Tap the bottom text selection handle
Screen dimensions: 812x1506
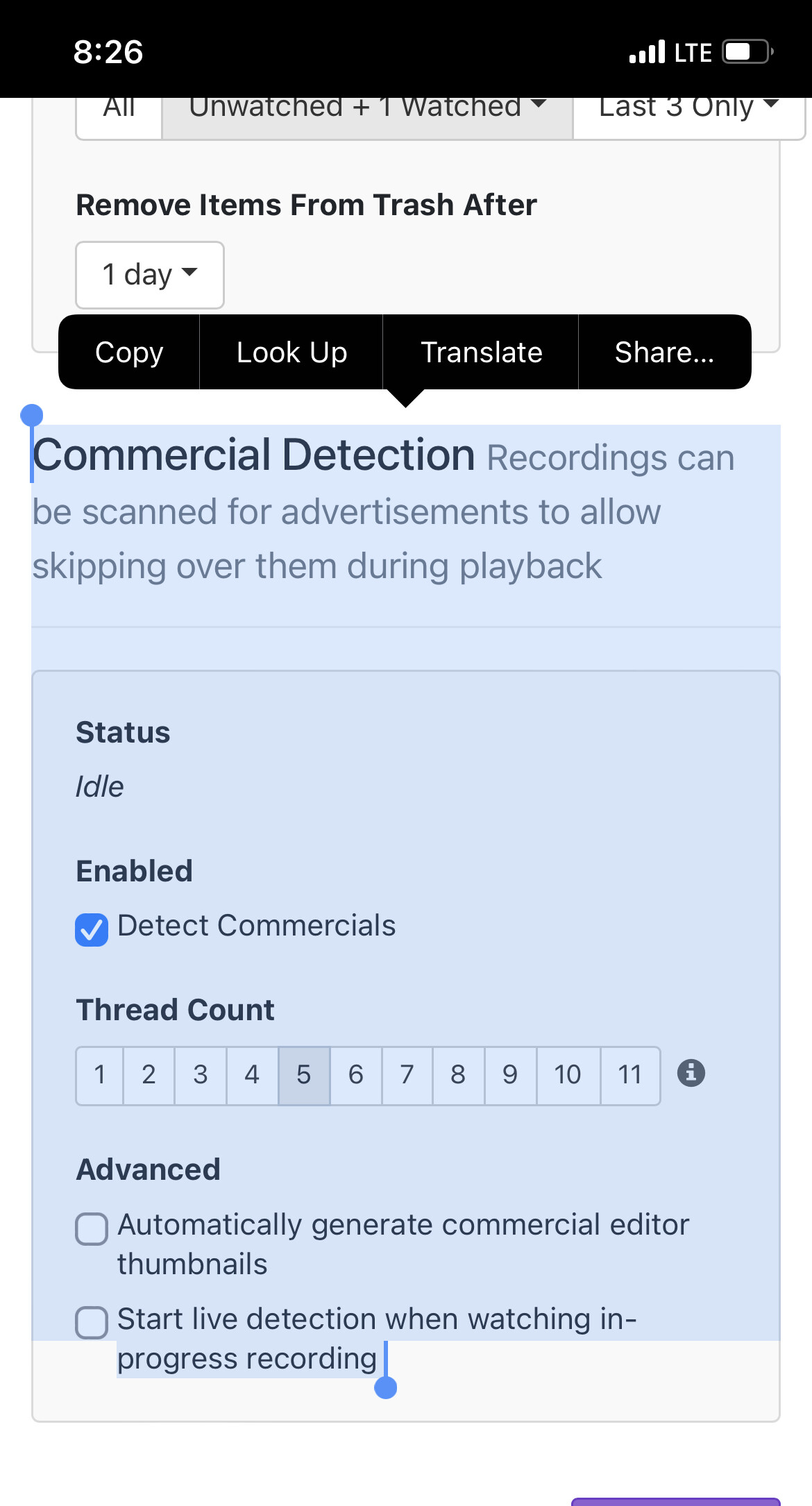pyautogui.click(x=385, y=1387)
